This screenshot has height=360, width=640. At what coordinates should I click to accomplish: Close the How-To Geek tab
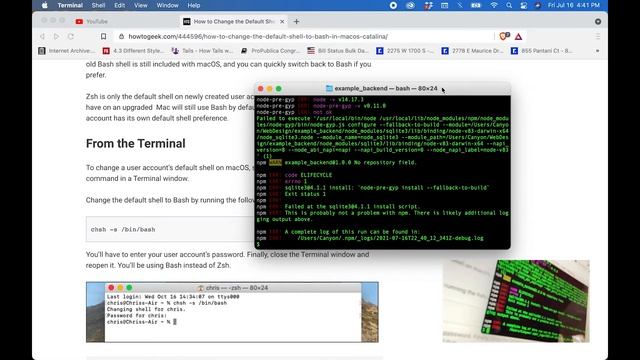[x=282, y=21]
